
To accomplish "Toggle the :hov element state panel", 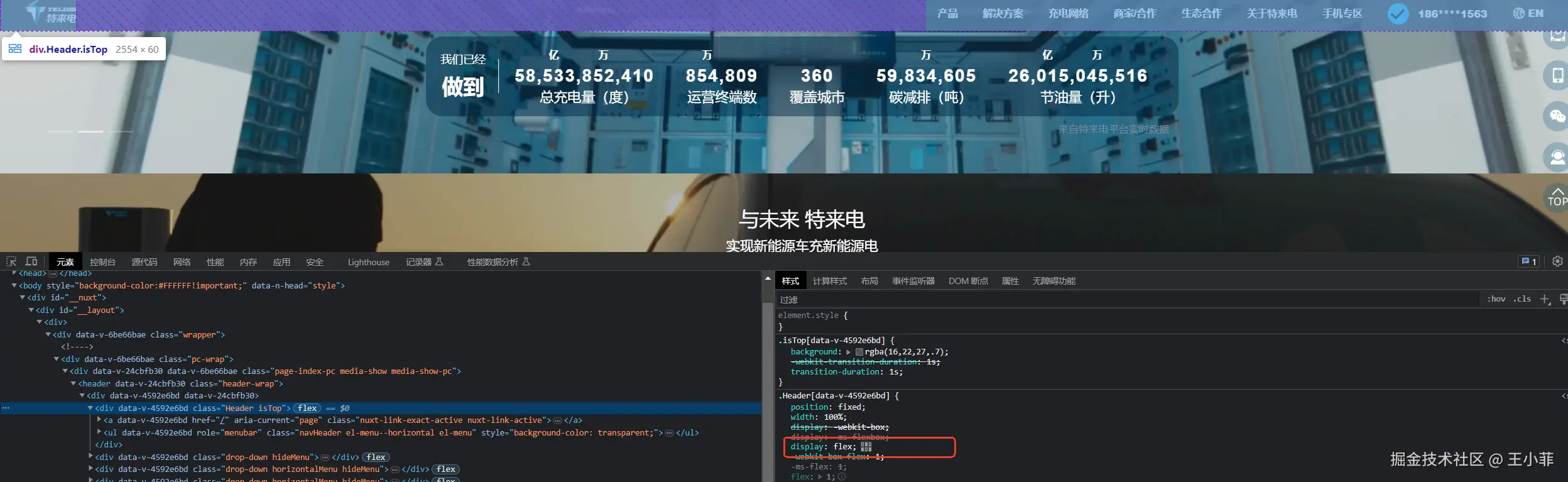I will pos(1496,299).
